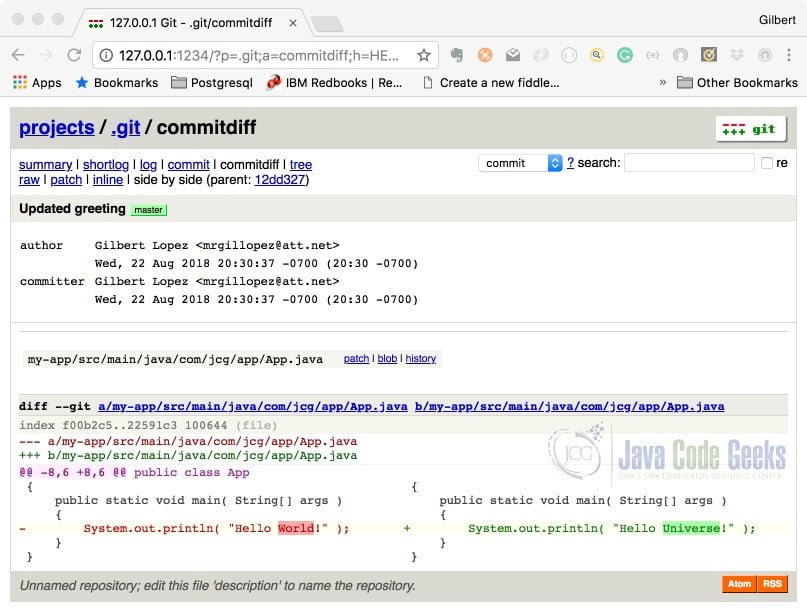
Task: Open Grammarly green extension icon
Action: 624,55
